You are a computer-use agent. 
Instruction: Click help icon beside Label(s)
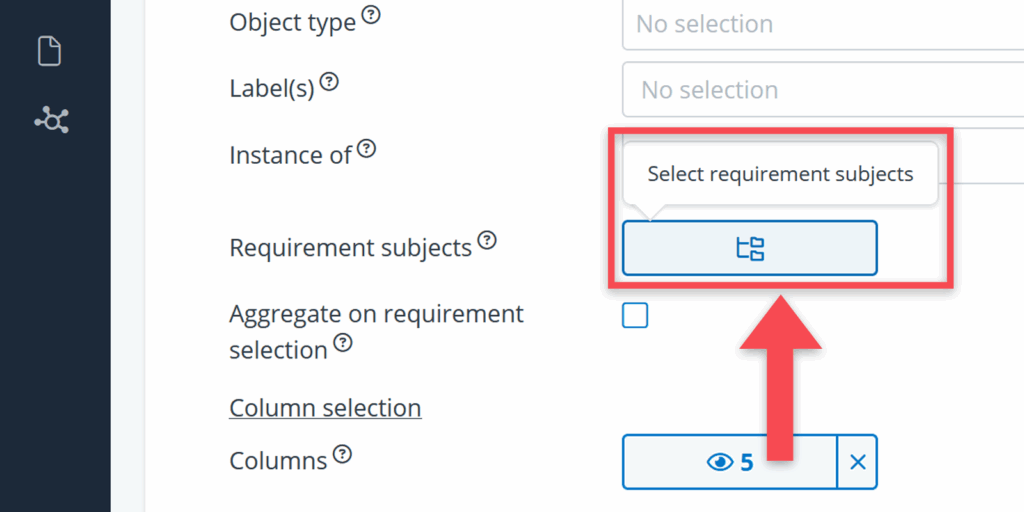coord(328,83)
